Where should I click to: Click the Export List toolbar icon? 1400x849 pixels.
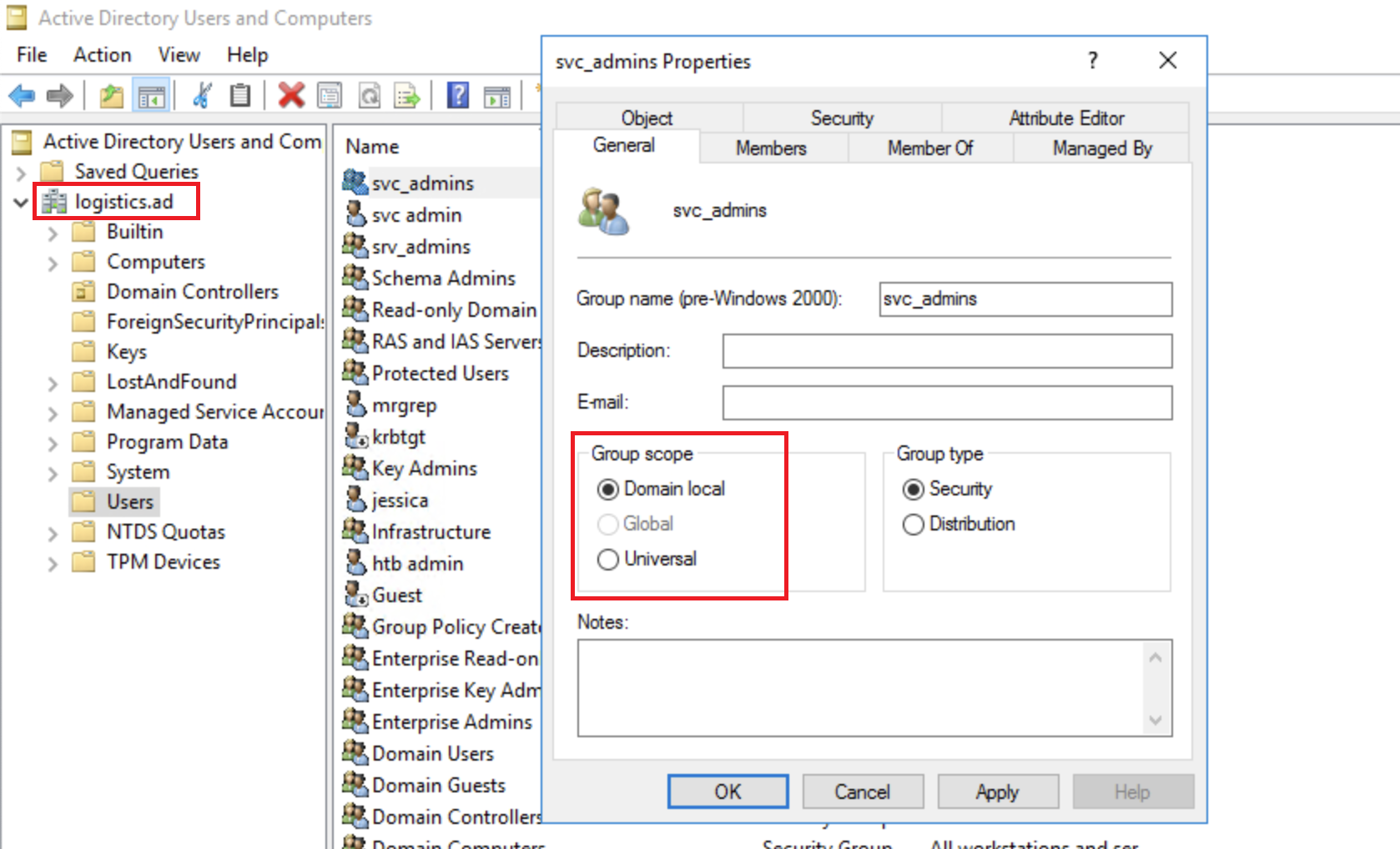pos(407,96)
